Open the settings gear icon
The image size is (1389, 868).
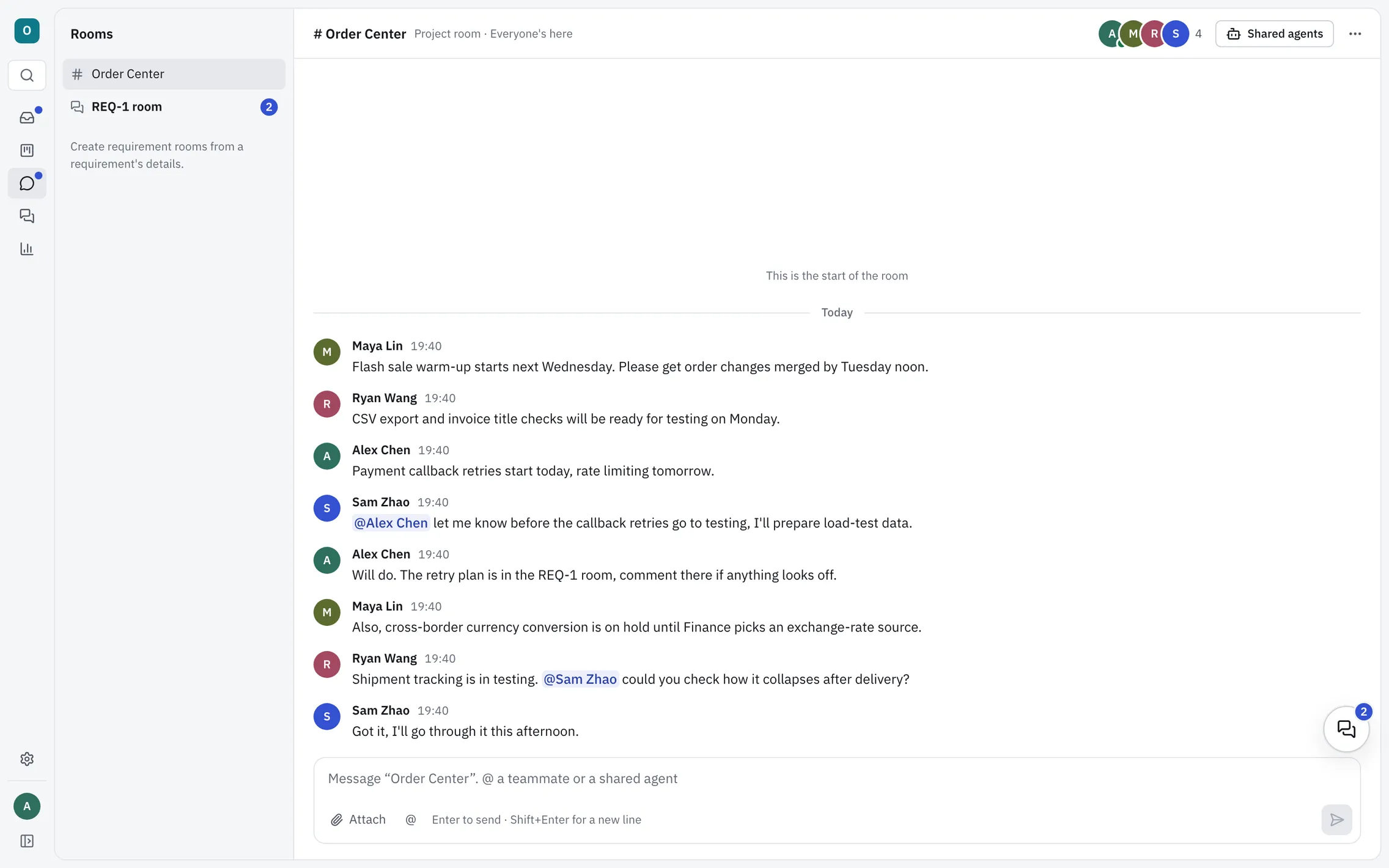tap(27, 759)
